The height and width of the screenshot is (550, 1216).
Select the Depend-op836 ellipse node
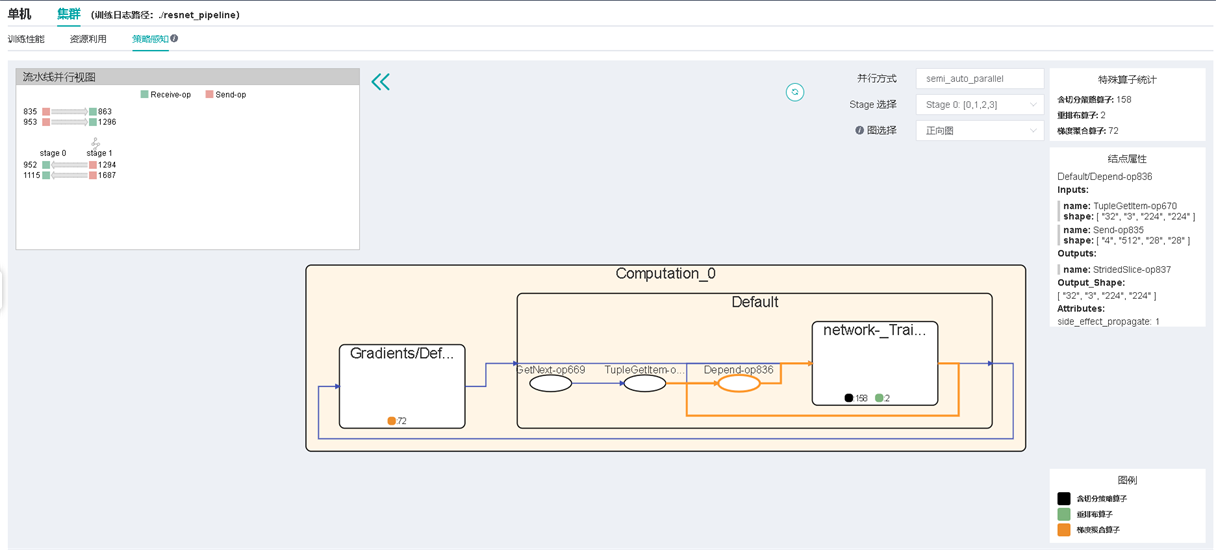coord(739,383)
